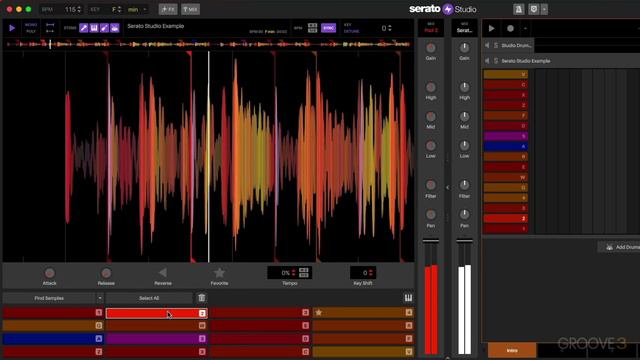The width and height of the screenshot is (640, 360).
Task: Mark the pad with the Favorite star
Action: [x=219, y=272]
